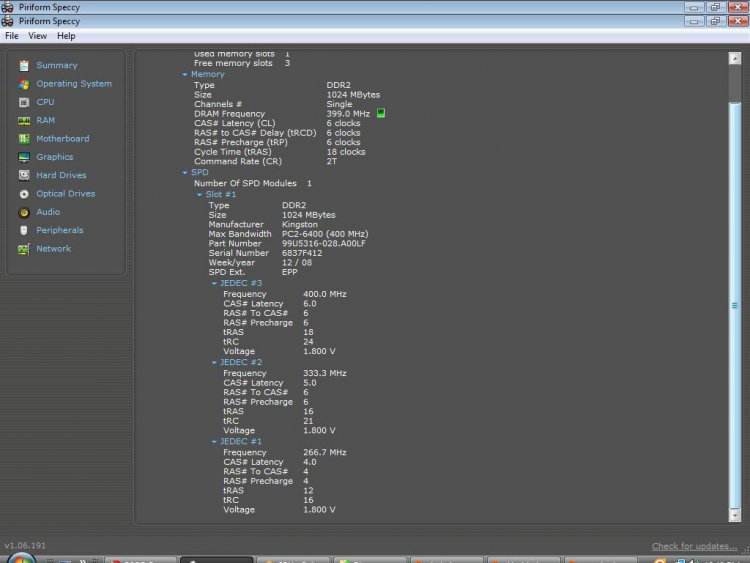Image resolution: width=750 pixels, height=563 pixels.
Task: Open the Help menu
Action: tap(66, 36)
